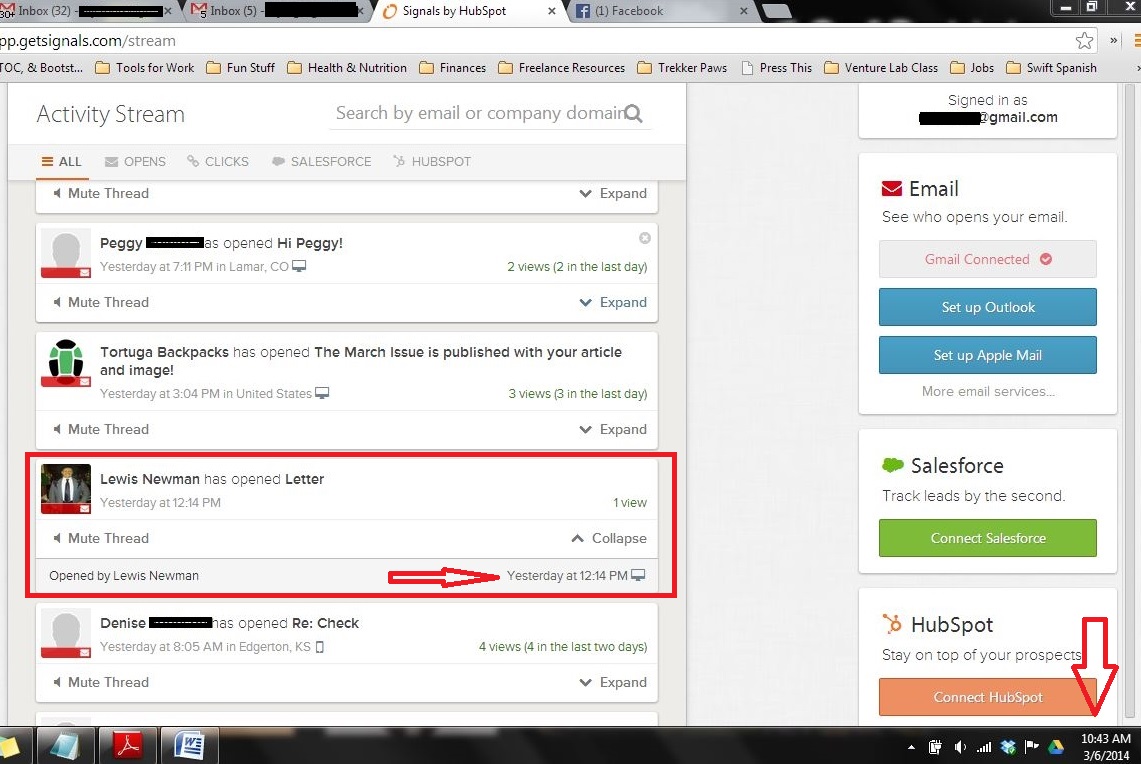Check the network signal tray icon
Viewport: 1141px width, 764px height.
pyautogui.click(x=984, y=747)
